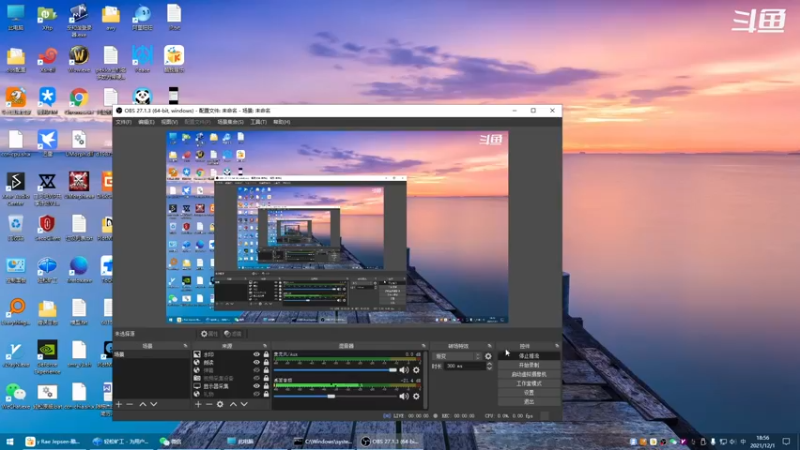This screenshot has width=800, height=450.
Task: Move source down with the Sources panel down arrow
Action: [x=244, y=404]
